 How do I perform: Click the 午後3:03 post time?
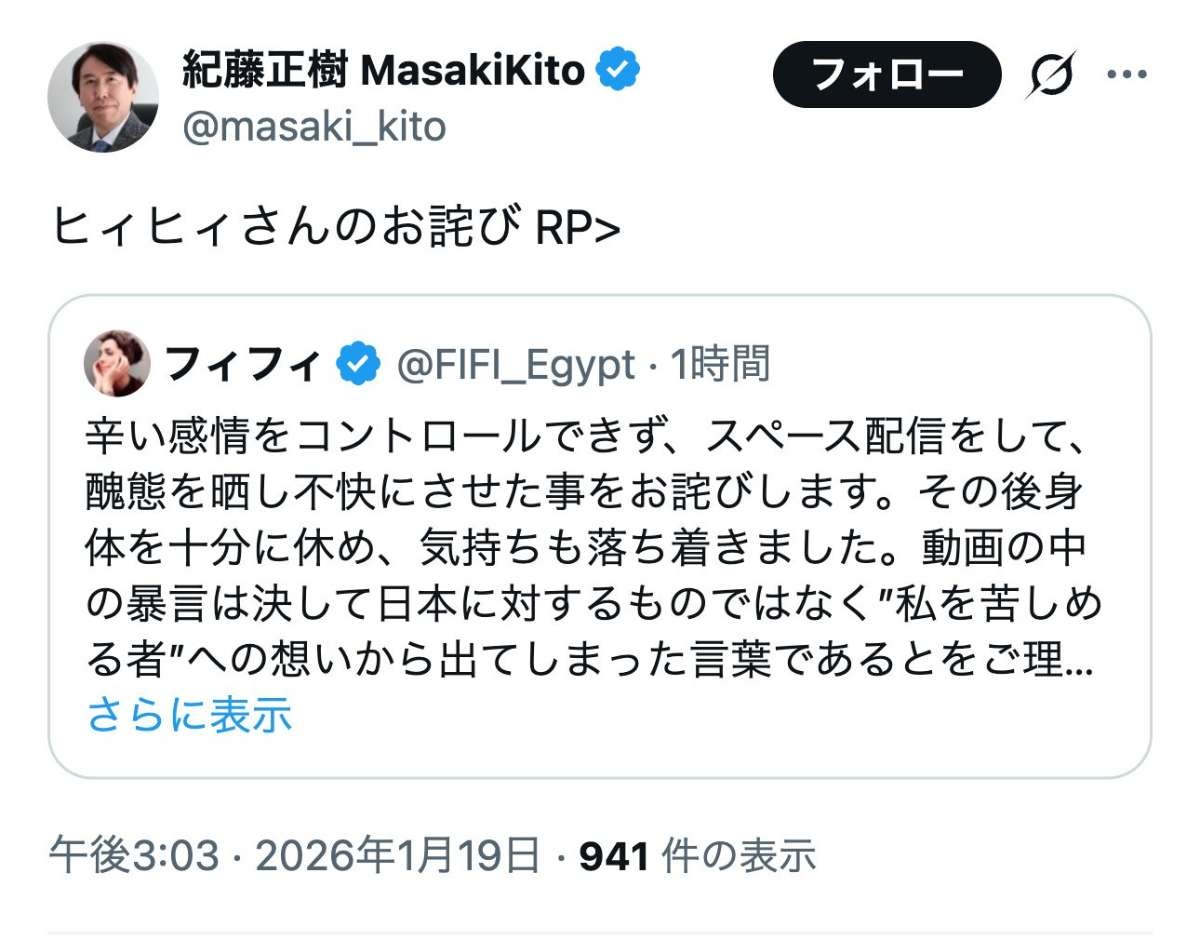pyautogui.click(x=133, y=855)
